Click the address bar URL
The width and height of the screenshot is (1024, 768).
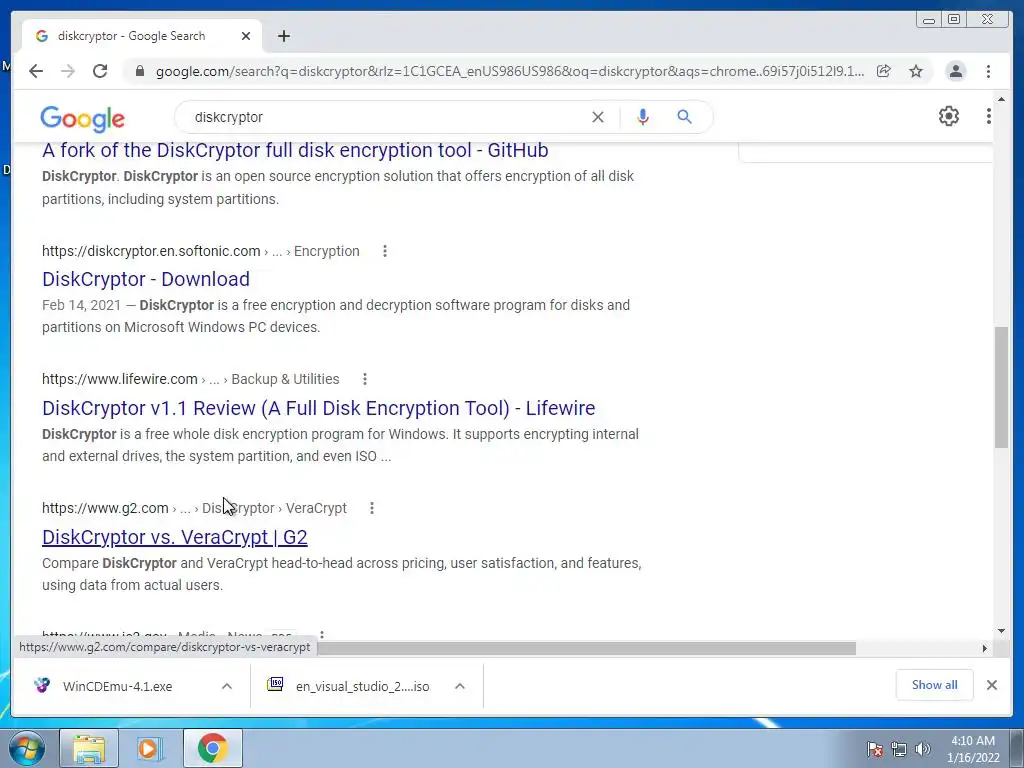coord(509,71)
